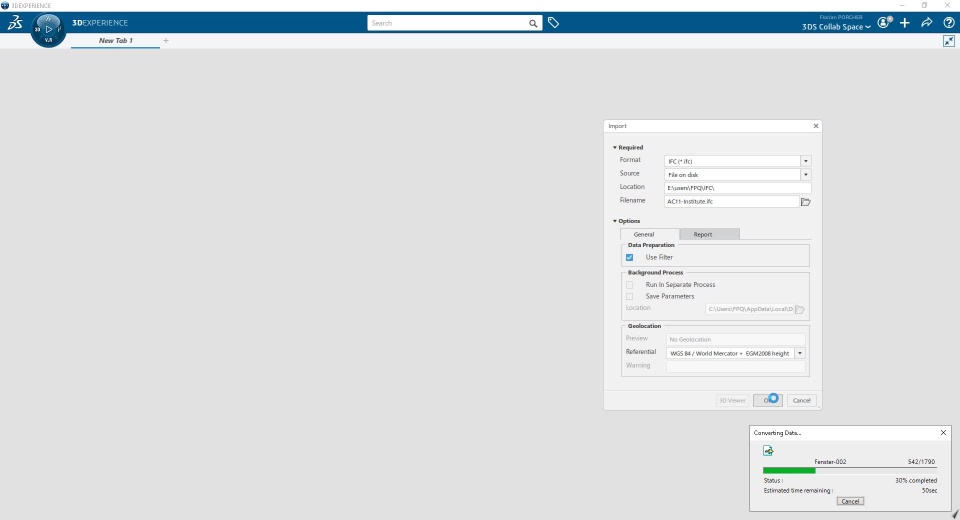Add a new tab with plus
Image resolution: width=960 pixels, height=520 pixels.
[166, 40]
